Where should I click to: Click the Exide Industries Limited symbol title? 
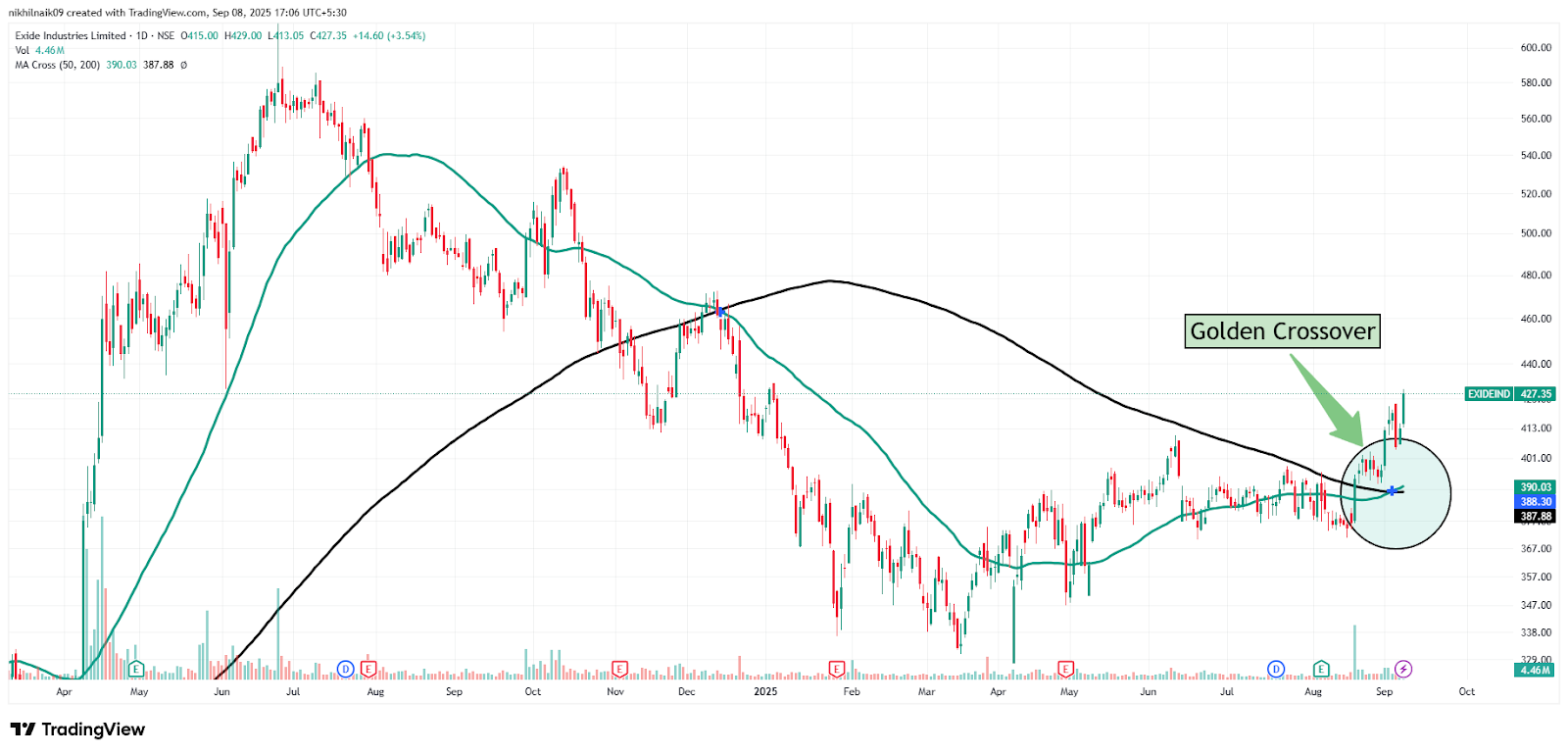point(71,35)
